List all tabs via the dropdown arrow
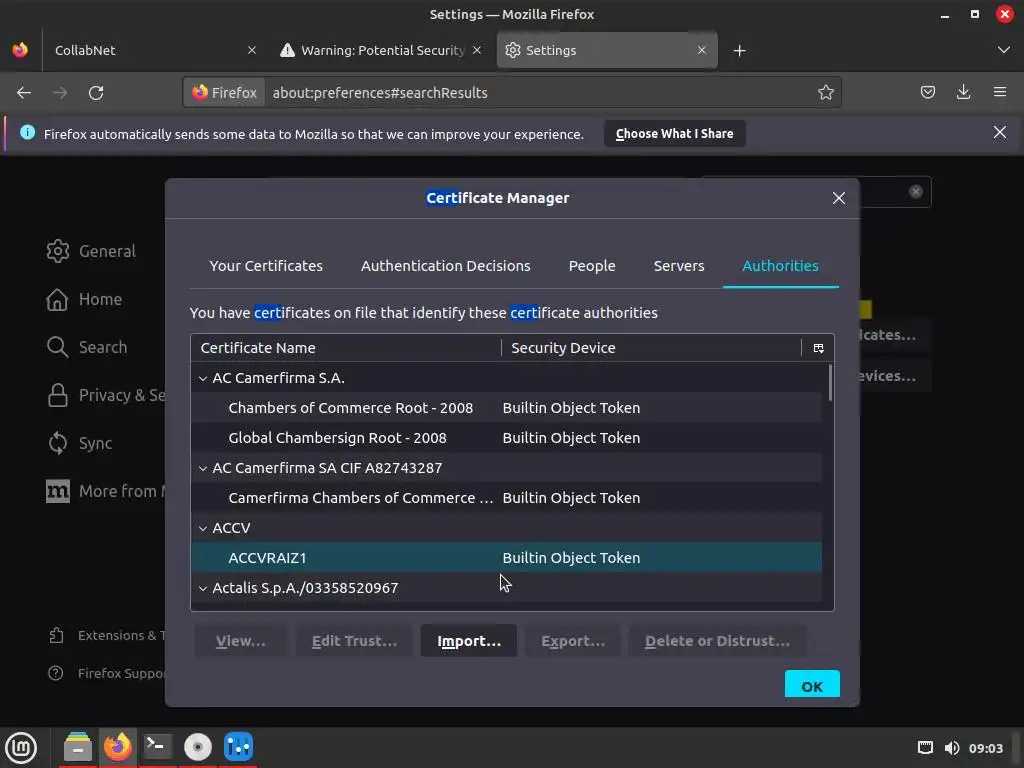Viewport: 1024px width, 768px height. point(1004,50)
